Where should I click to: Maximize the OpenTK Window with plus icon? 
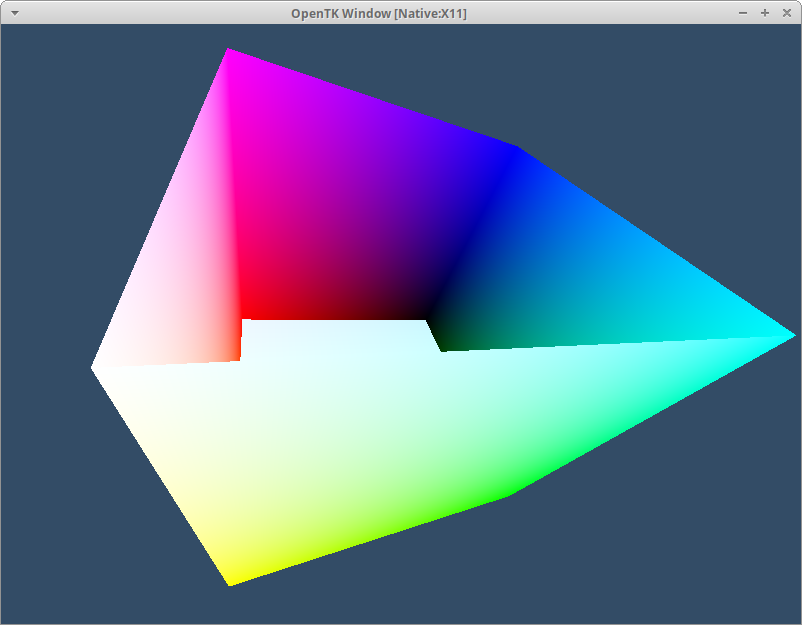(x=765, y=13)
